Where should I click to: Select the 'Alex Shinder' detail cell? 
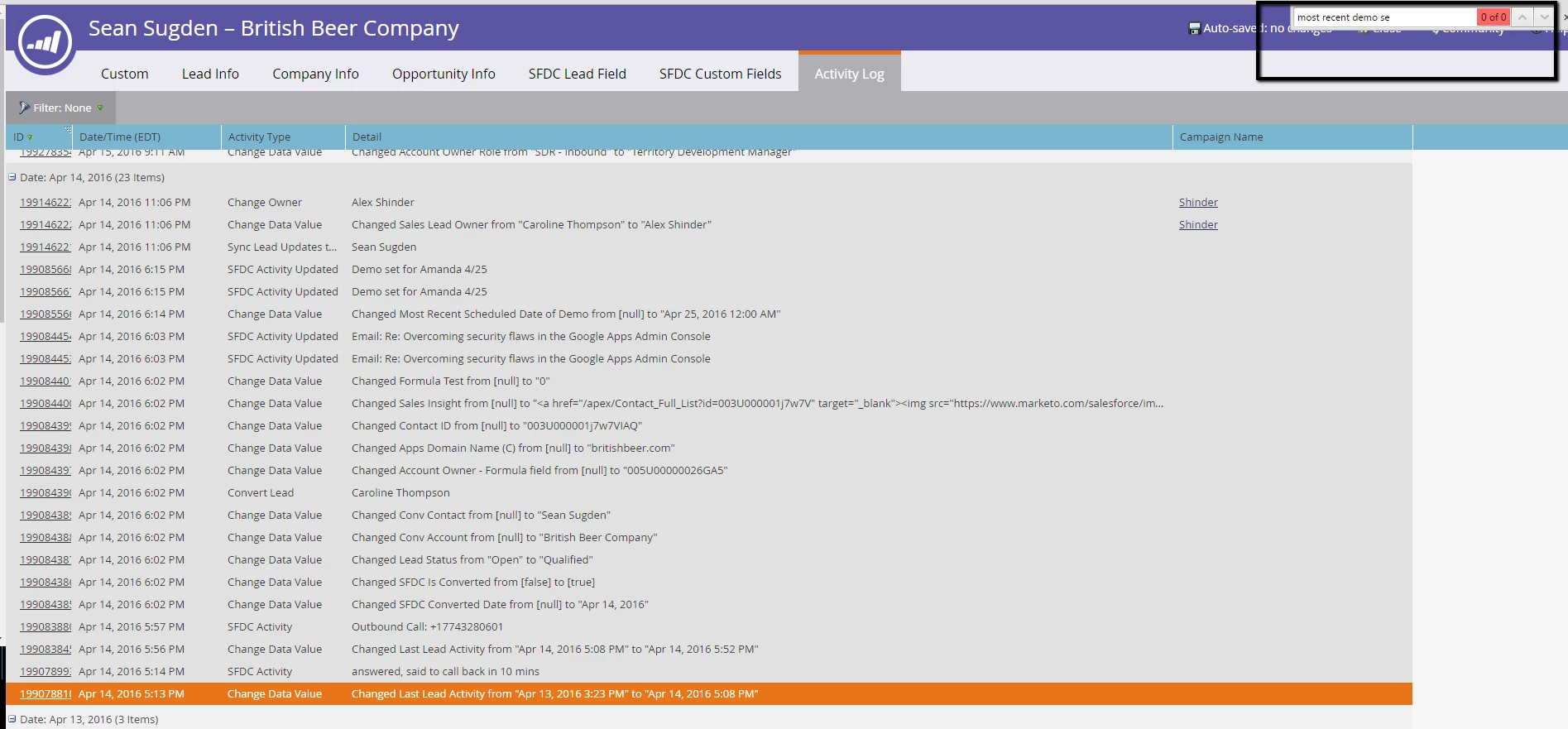pyautogui.click(x=383, y=202)
